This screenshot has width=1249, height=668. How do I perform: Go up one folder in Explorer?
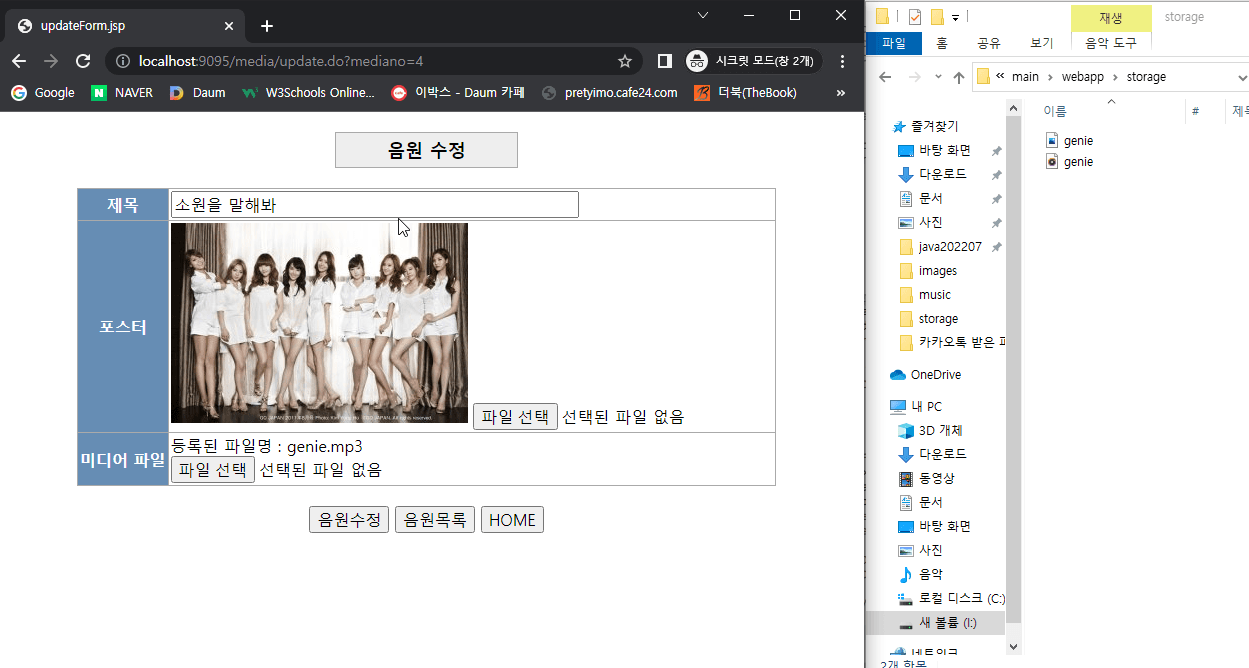(x=959, y=77)
